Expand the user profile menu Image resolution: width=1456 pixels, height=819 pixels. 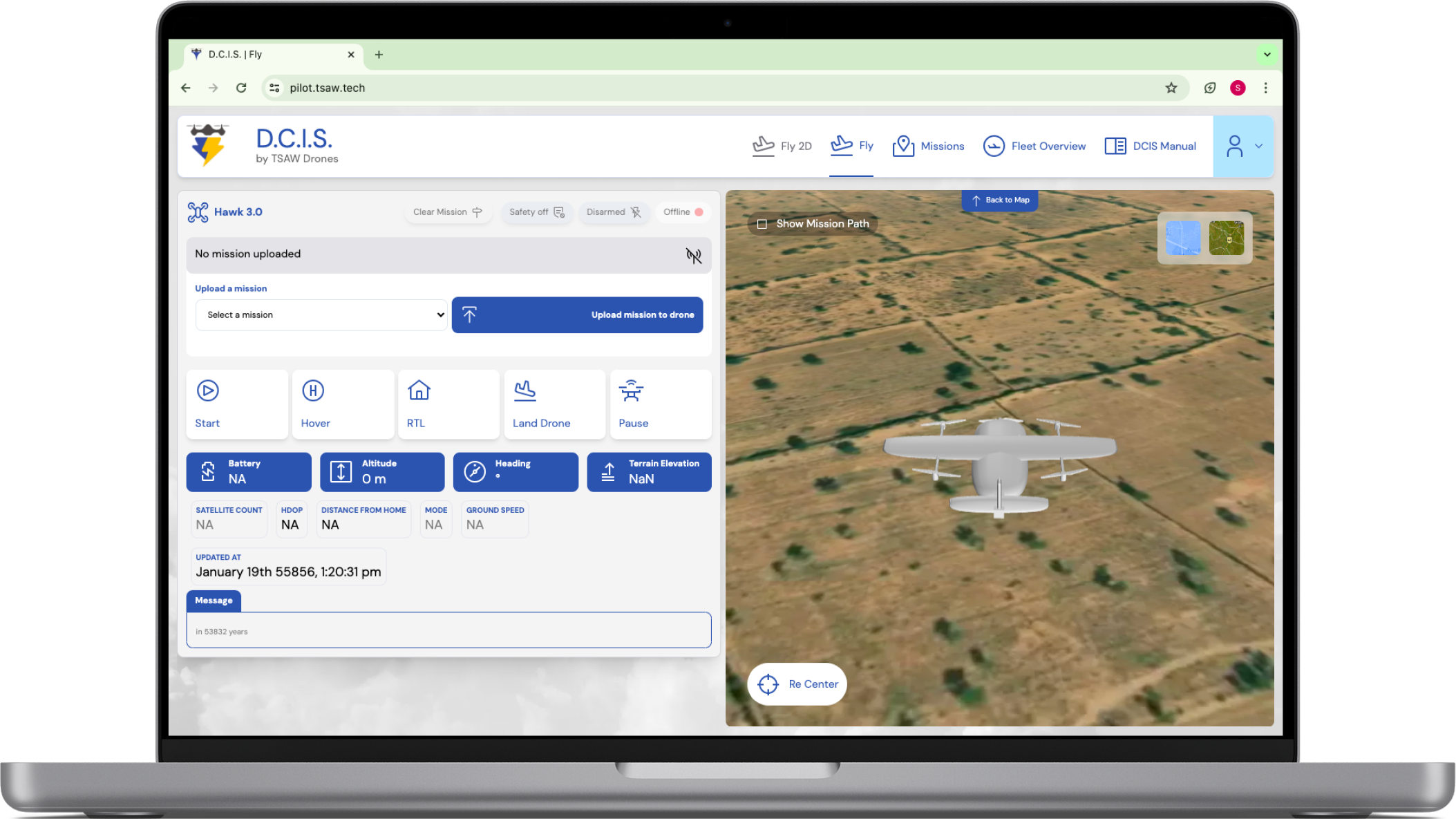tap(1242, 146)
